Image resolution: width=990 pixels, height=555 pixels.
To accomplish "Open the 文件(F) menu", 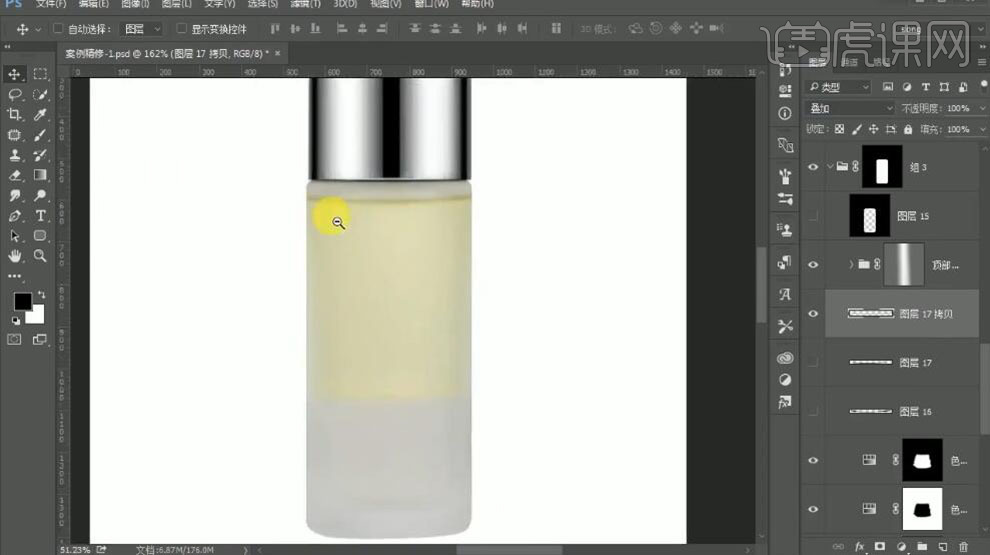I will click(x=51, y=4).
